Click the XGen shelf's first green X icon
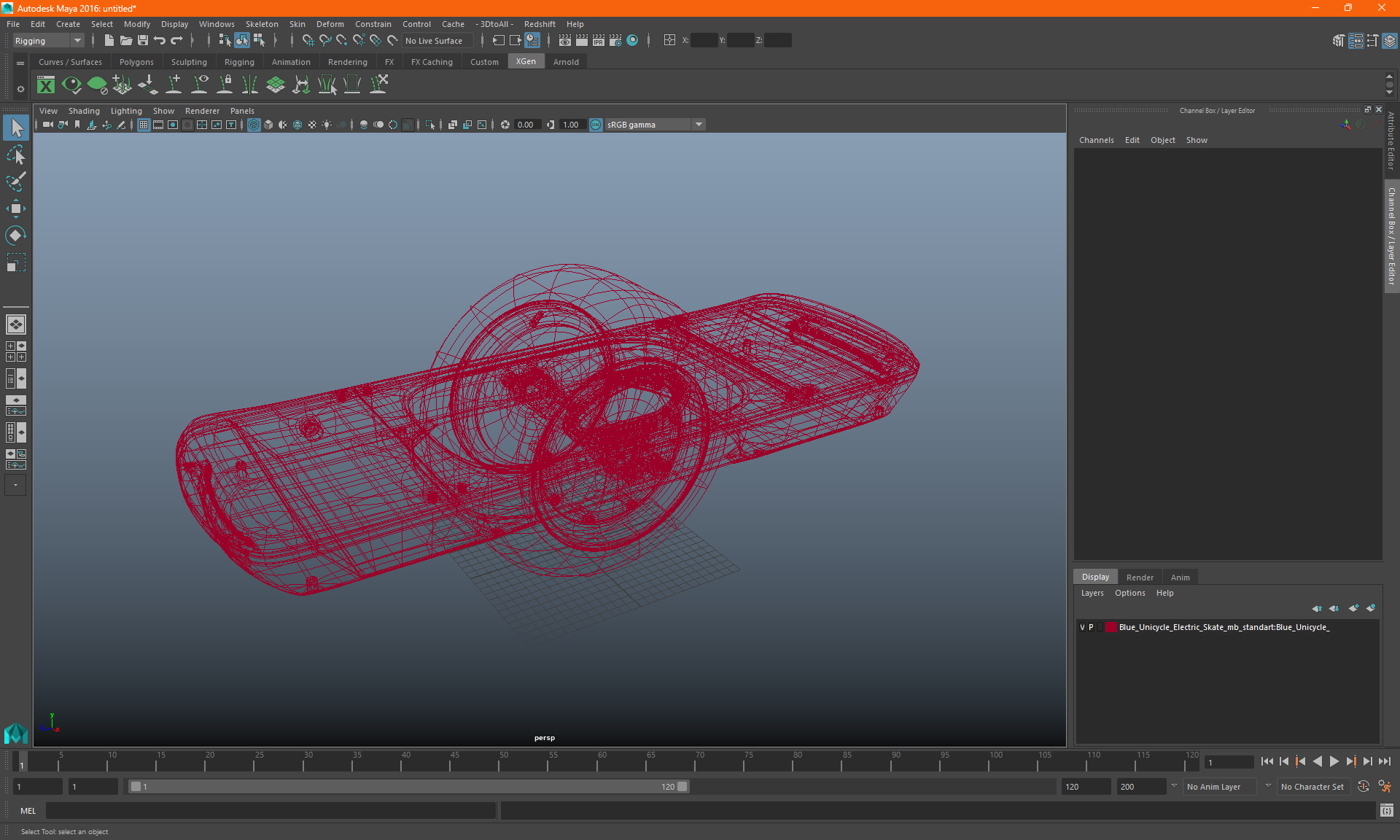1400x840 pixels. (x=46, y=85)
